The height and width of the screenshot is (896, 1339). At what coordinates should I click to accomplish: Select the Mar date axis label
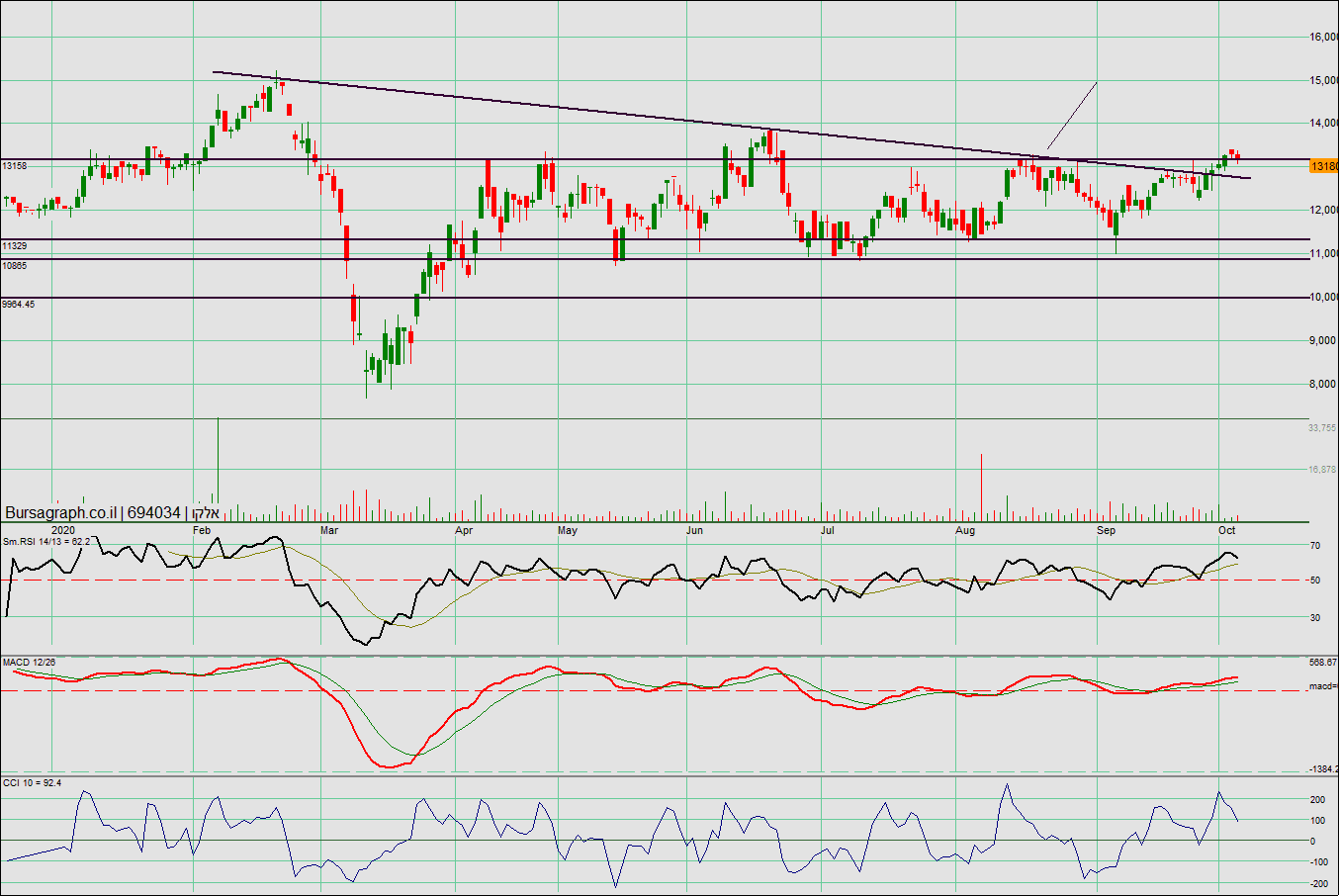pos(329,531)
